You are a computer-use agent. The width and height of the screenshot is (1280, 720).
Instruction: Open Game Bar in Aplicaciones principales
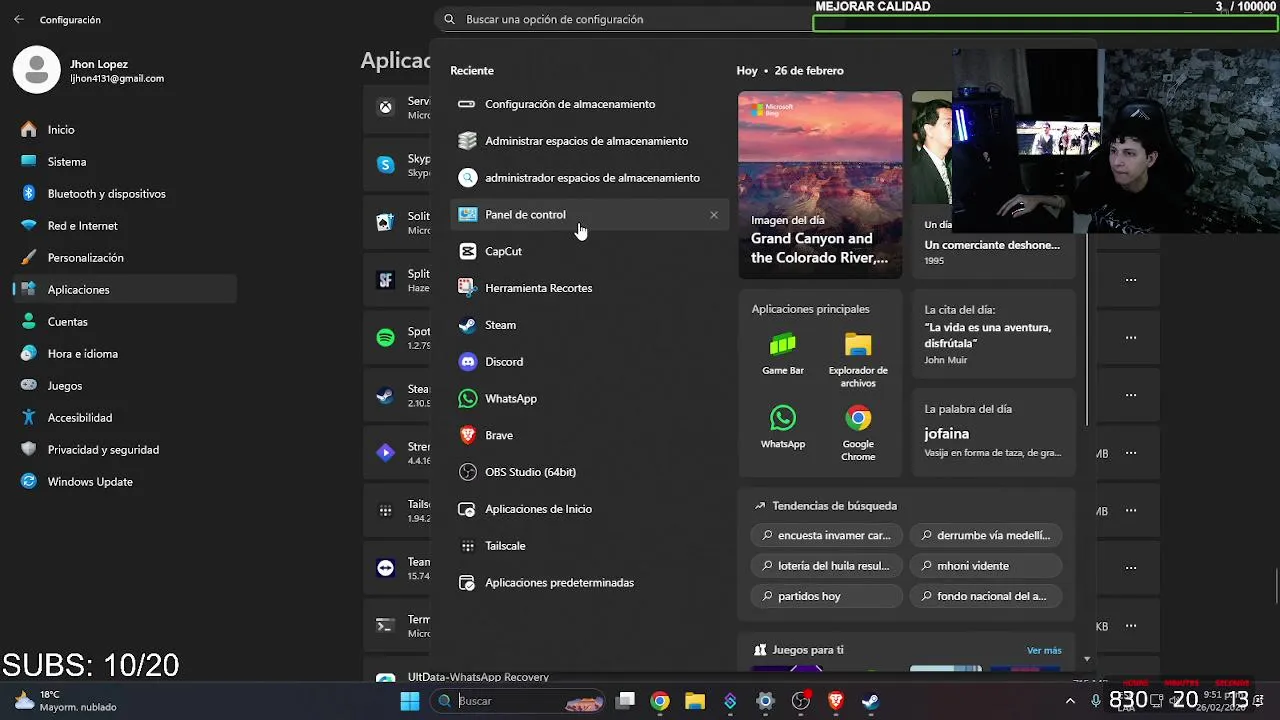(783, 354)
